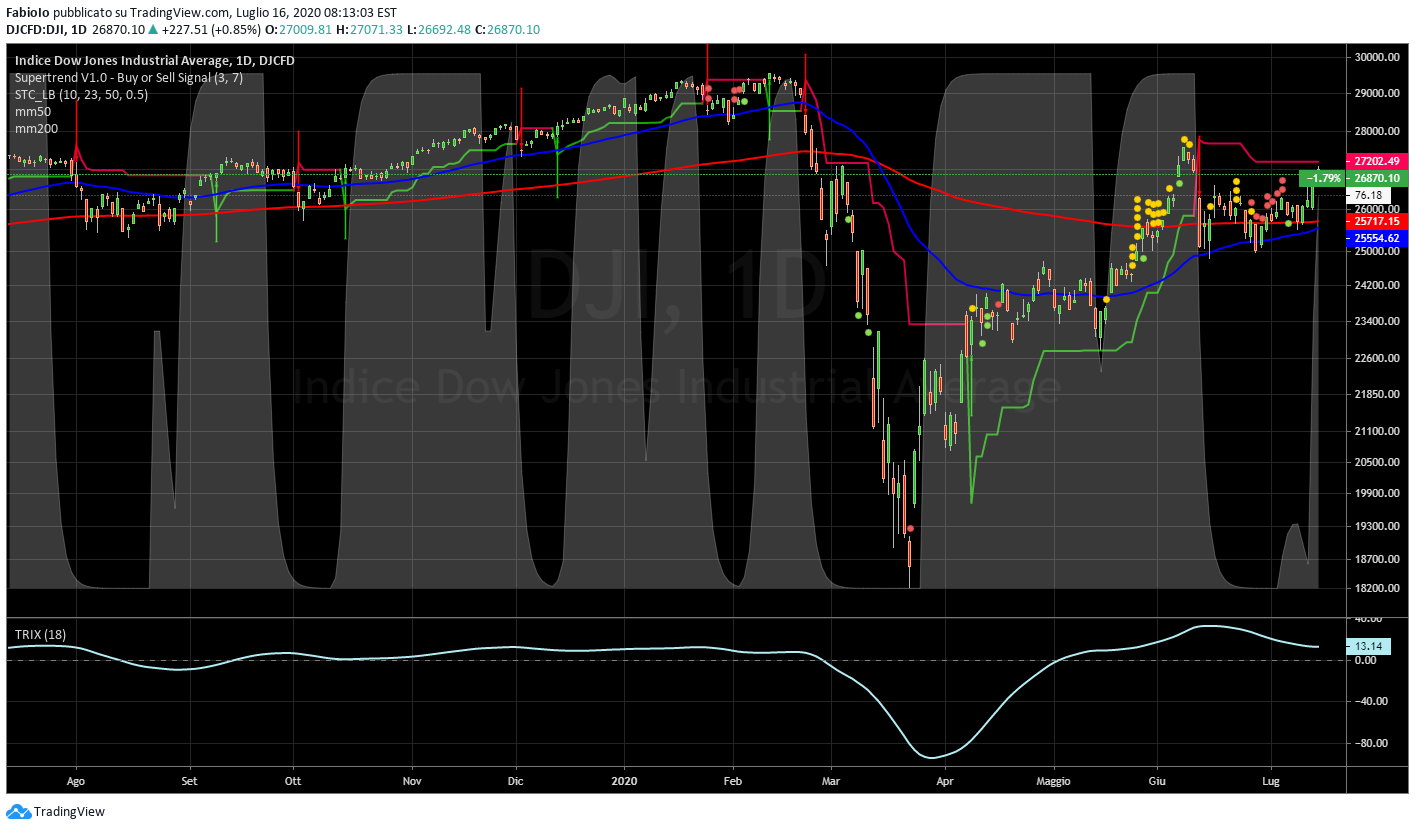Click the white 76.18 value label

1367,195
